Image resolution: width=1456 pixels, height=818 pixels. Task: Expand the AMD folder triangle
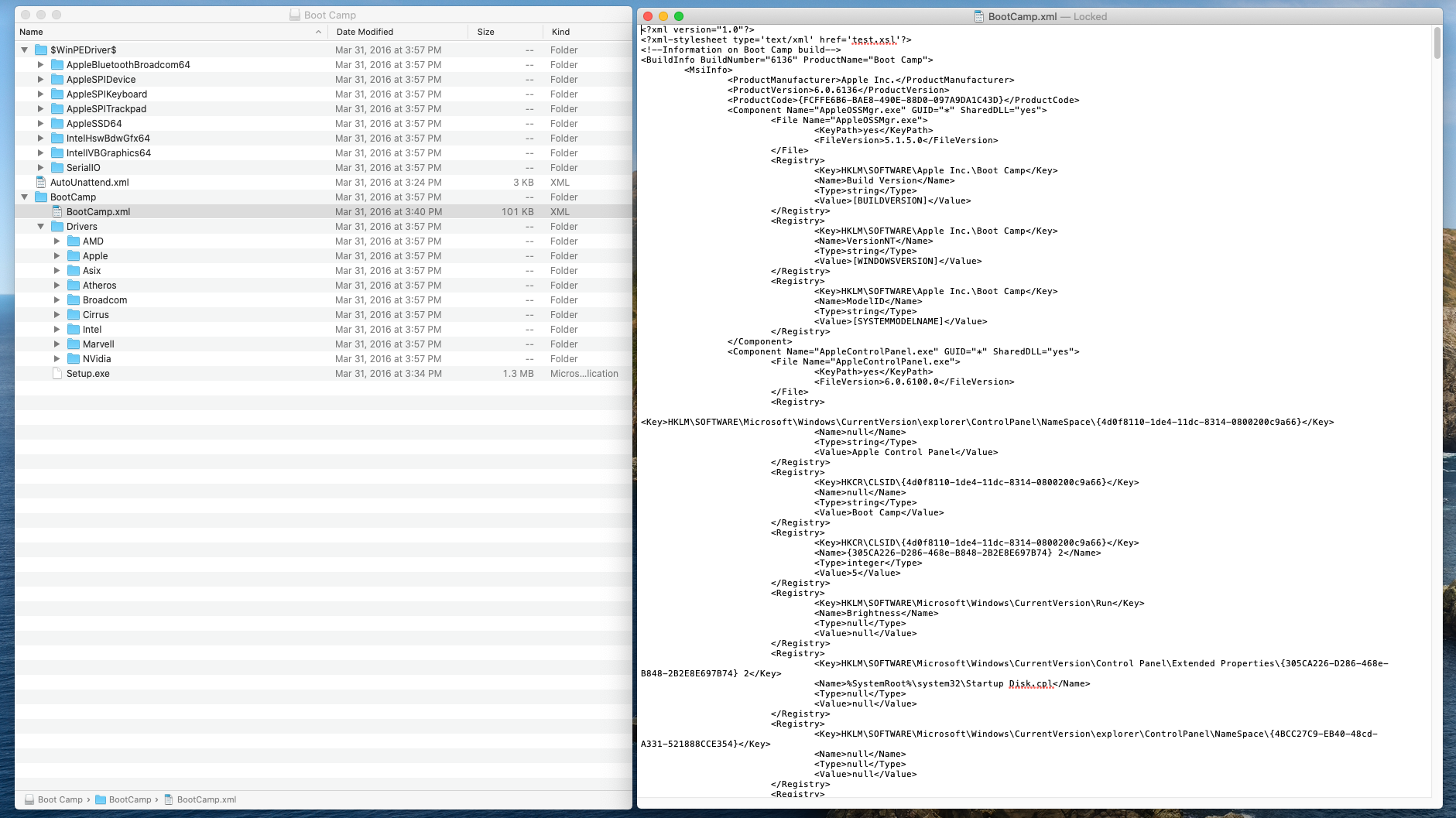[57, 241]
